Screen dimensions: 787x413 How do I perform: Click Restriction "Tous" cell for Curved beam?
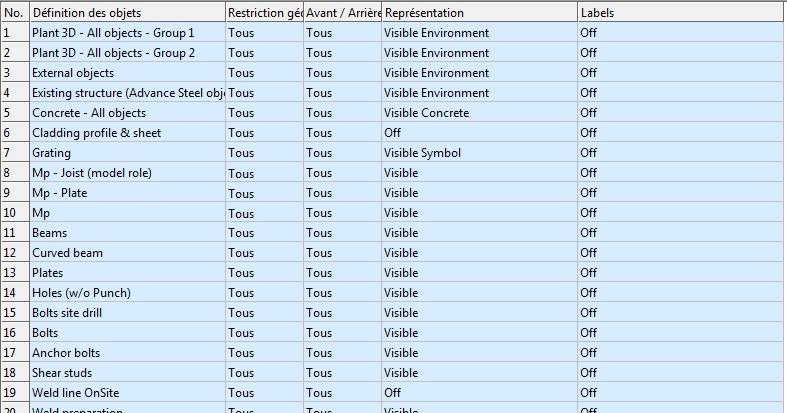click(x=241, y=253)
